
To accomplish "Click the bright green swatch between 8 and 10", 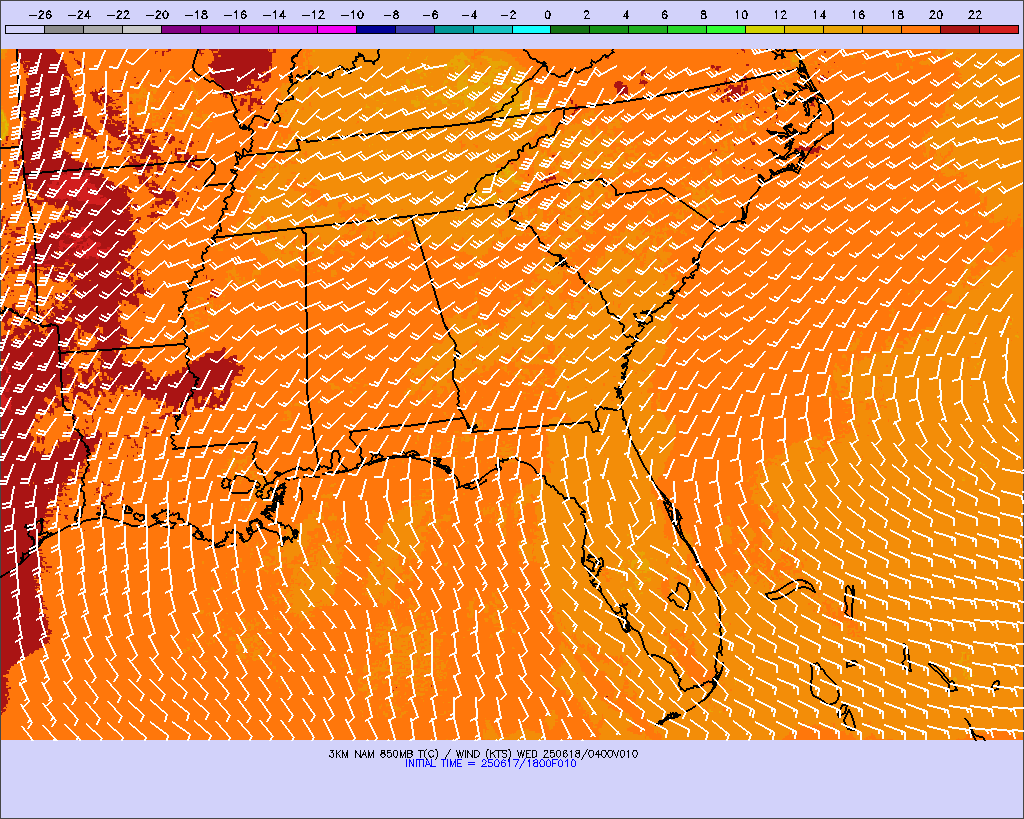I will tap(727, 29).
